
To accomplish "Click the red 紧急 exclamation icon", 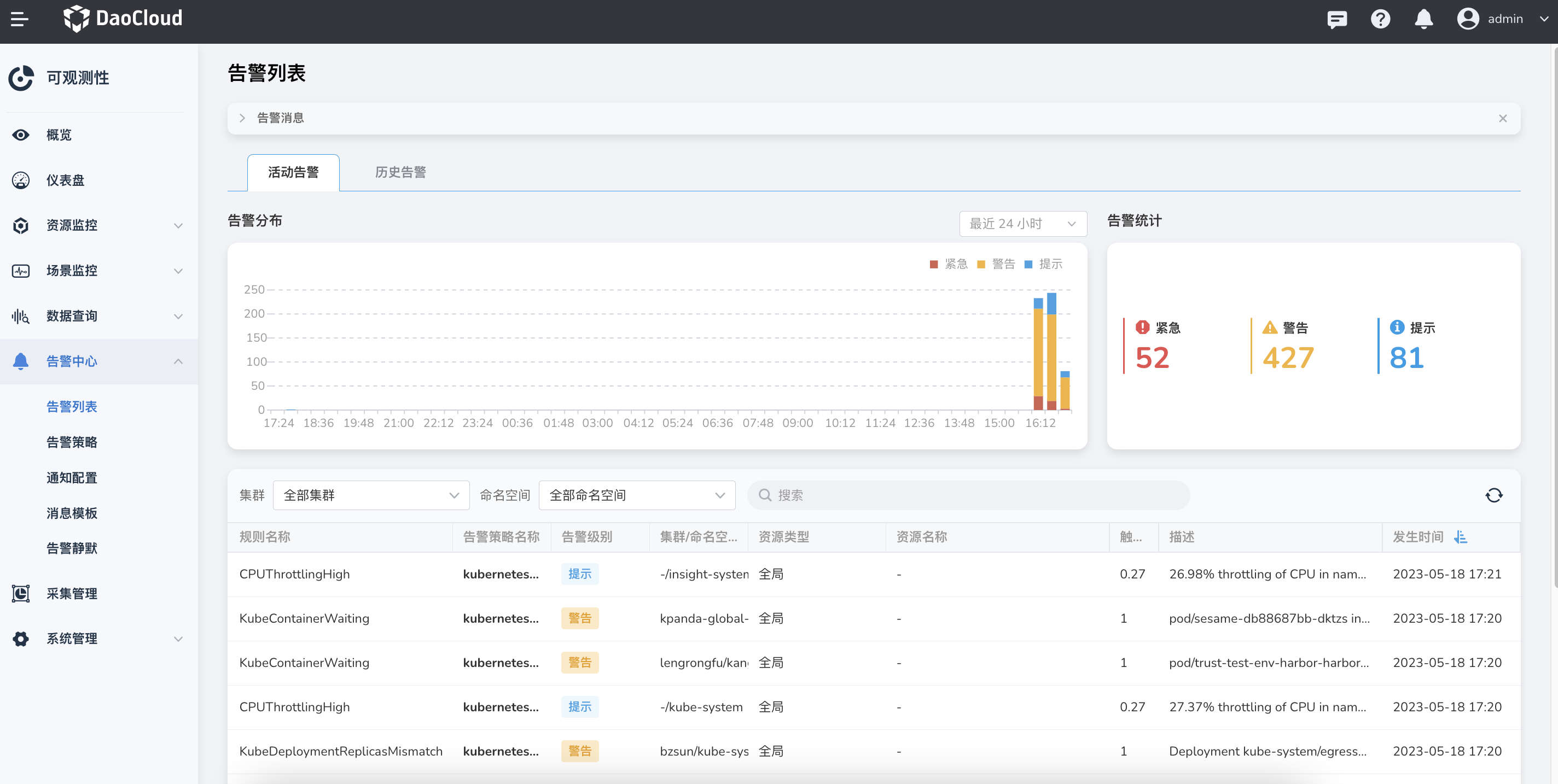I will pos(1142,327).
